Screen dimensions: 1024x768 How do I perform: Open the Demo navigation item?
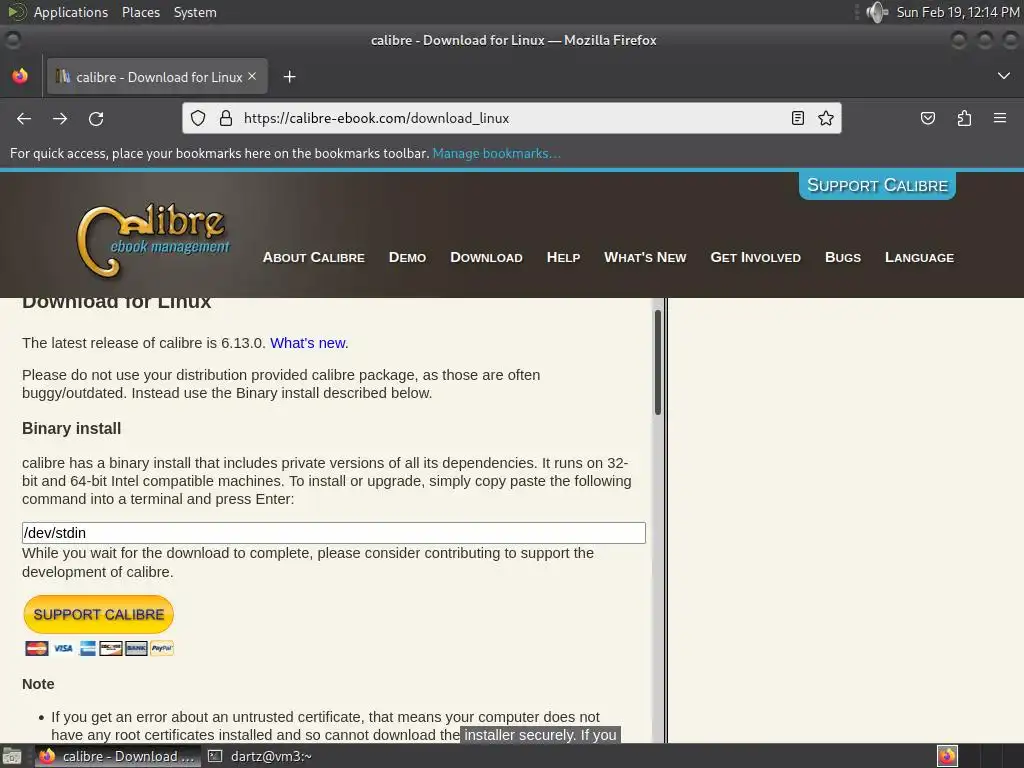pos(408,257)
